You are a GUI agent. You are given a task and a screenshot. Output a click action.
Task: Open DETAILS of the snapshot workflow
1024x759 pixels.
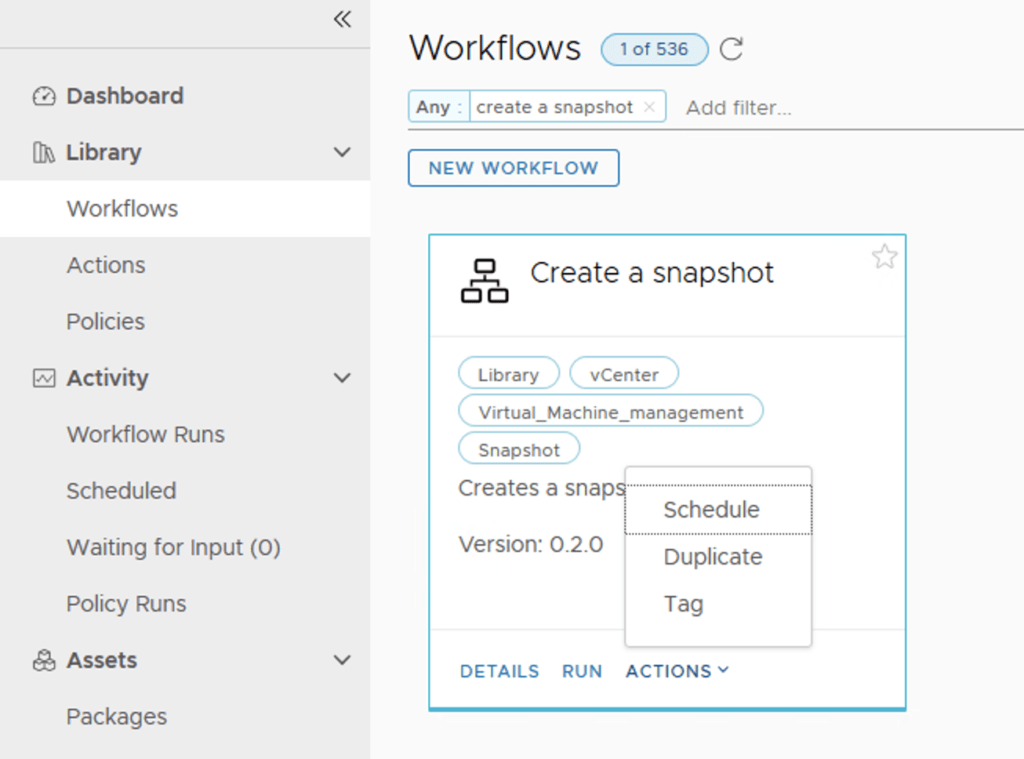click(x=499, y=671)
